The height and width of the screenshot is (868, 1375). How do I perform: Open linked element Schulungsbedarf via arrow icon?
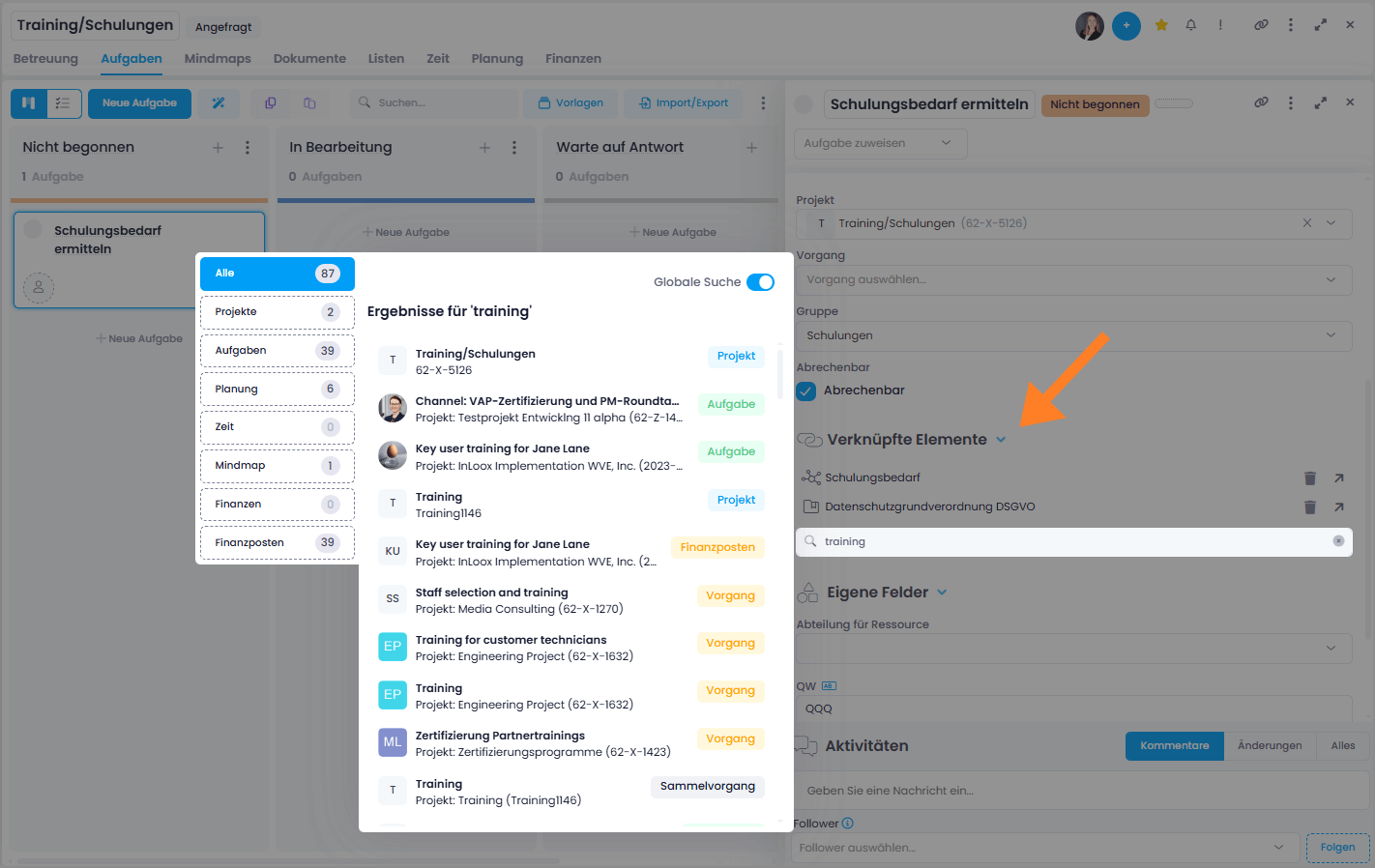[x=1339, y=477]
